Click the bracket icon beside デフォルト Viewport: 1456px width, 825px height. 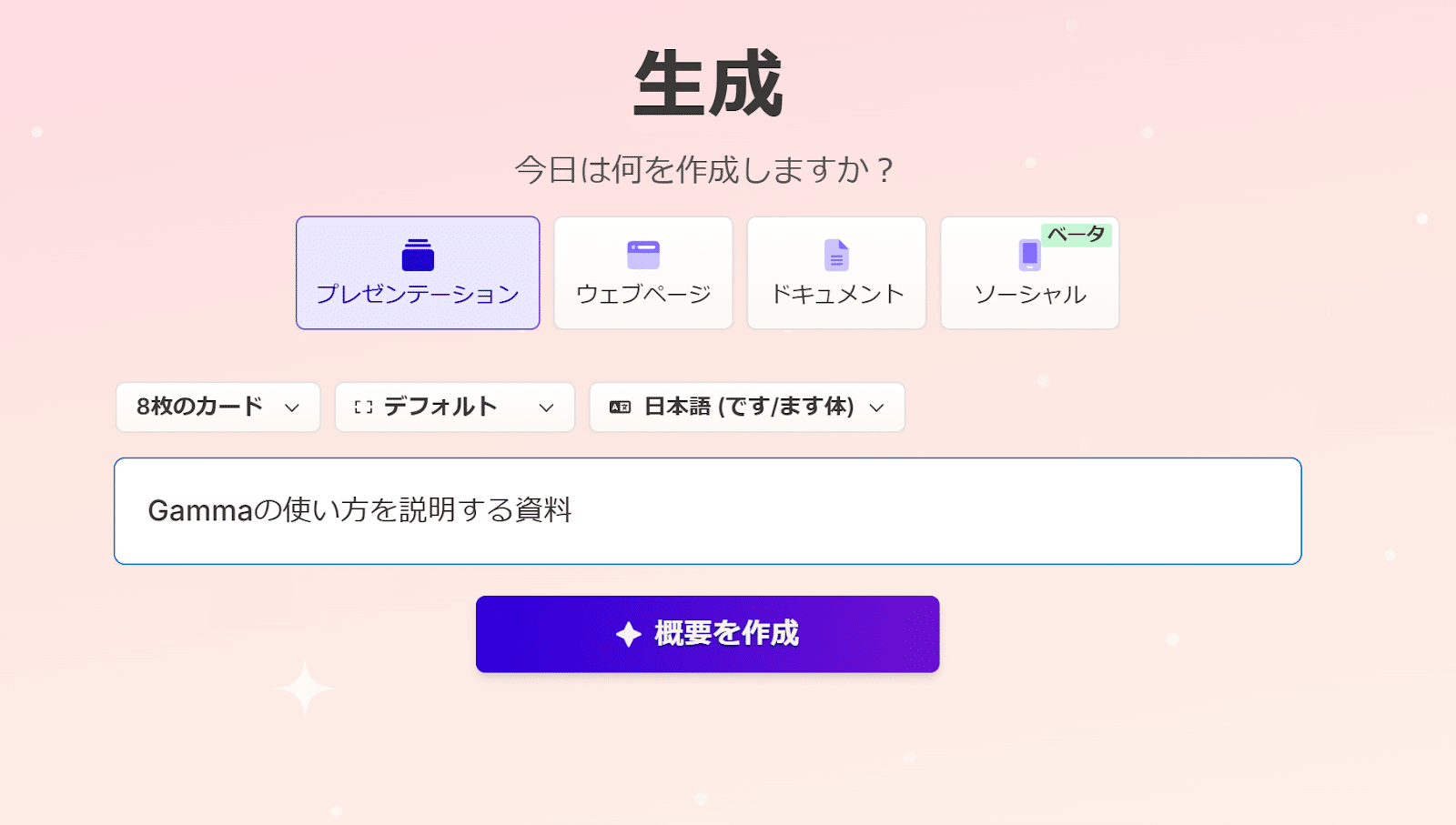(x=363, y=407)
